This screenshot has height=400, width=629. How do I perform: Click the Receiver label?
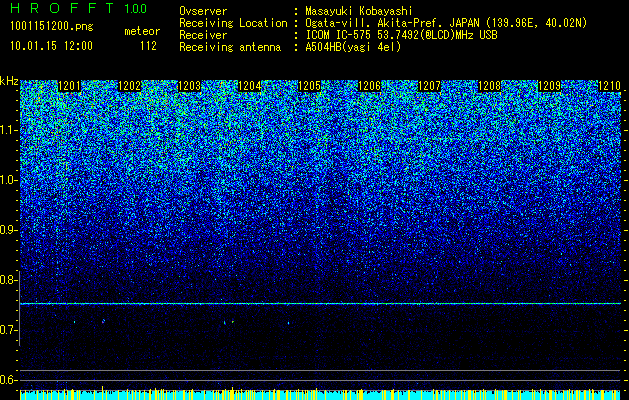203,35
